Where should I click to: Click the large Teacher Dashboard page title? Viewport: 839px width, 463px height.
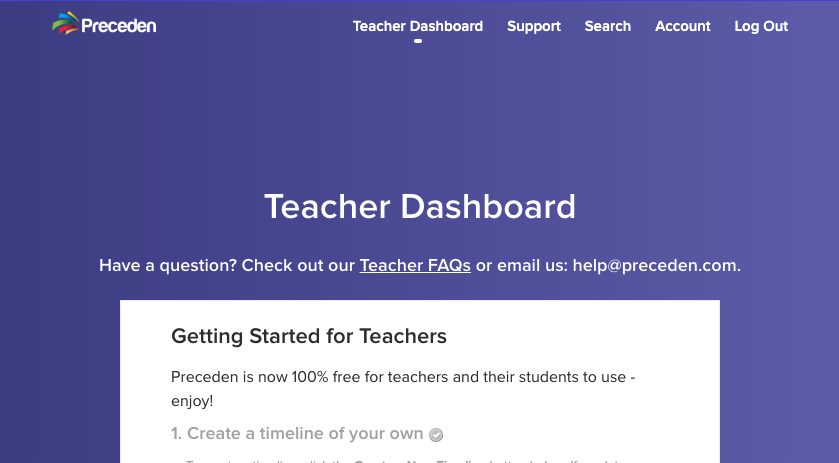[x=420, y=207]
